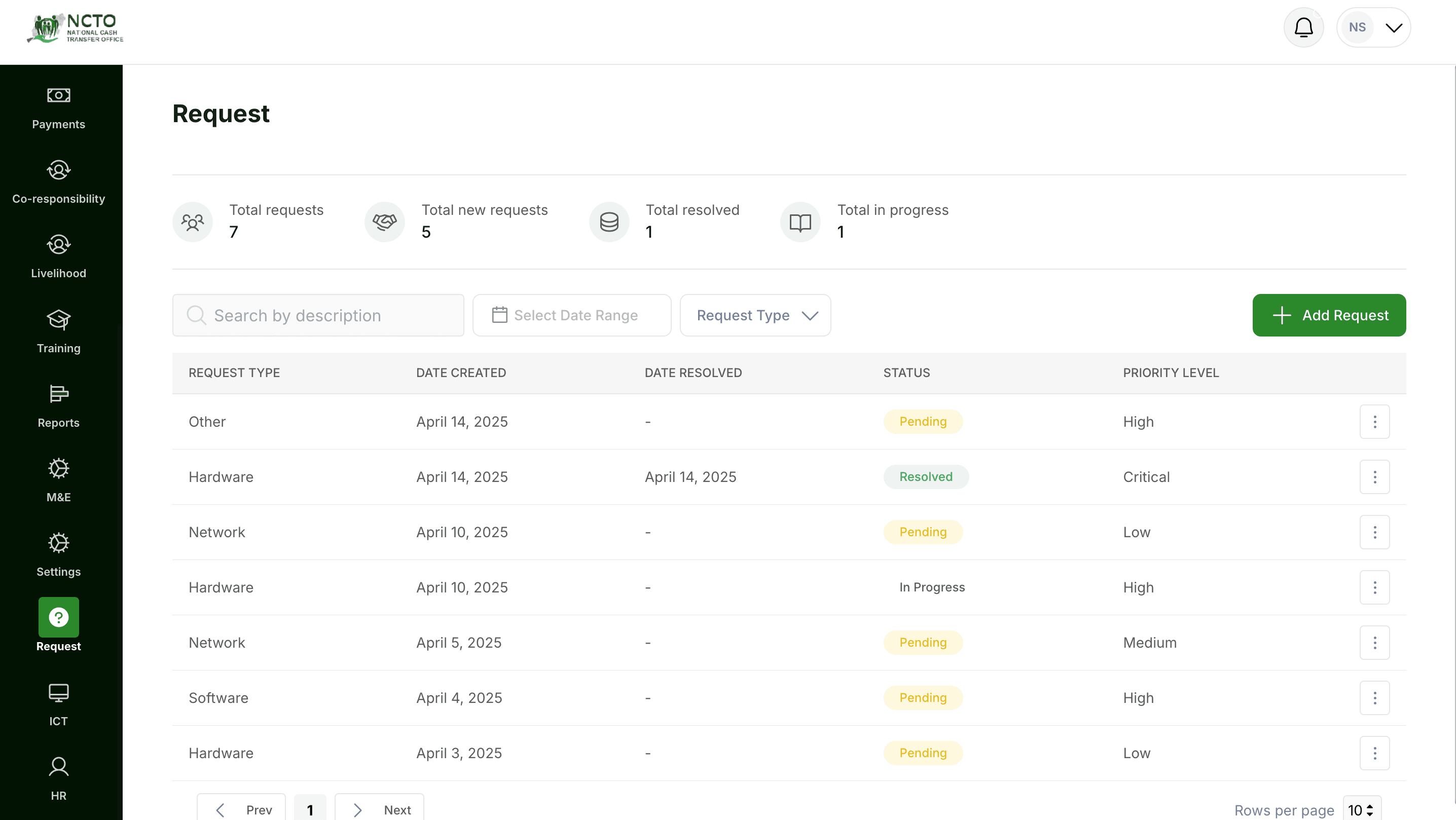Click the DATE RESOLVED column header
1456x820 pixels.
click(693, 373)
